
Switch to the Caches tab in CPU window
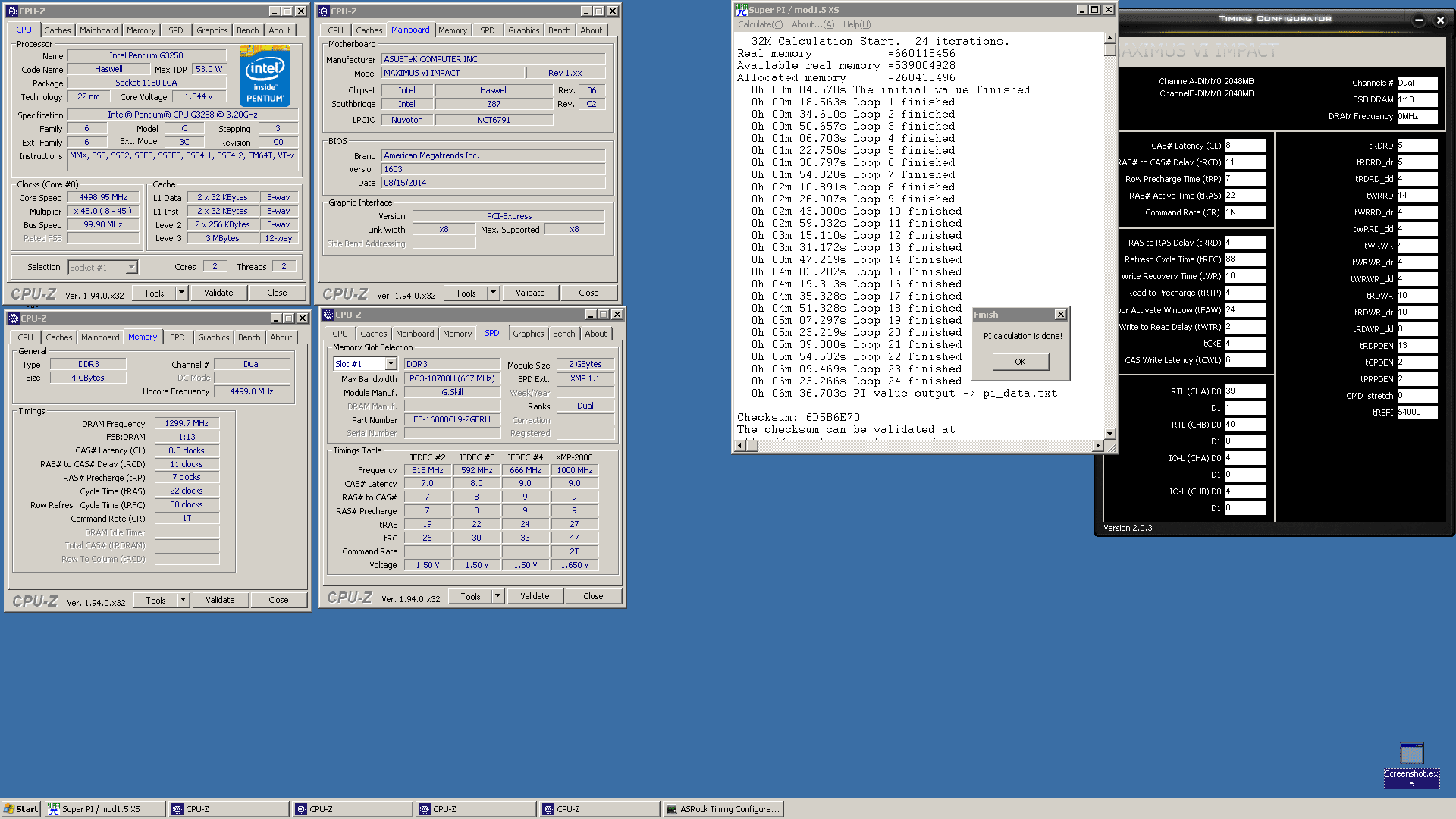(x=57, y=30)
